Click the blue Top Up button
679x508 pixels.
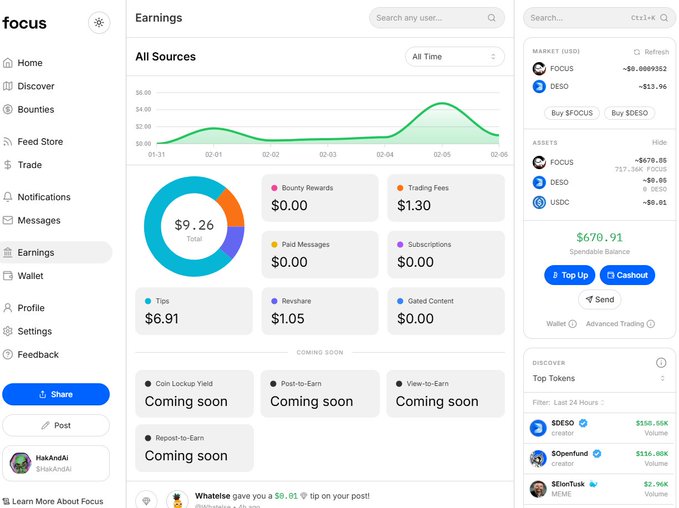tap(570, 275)
